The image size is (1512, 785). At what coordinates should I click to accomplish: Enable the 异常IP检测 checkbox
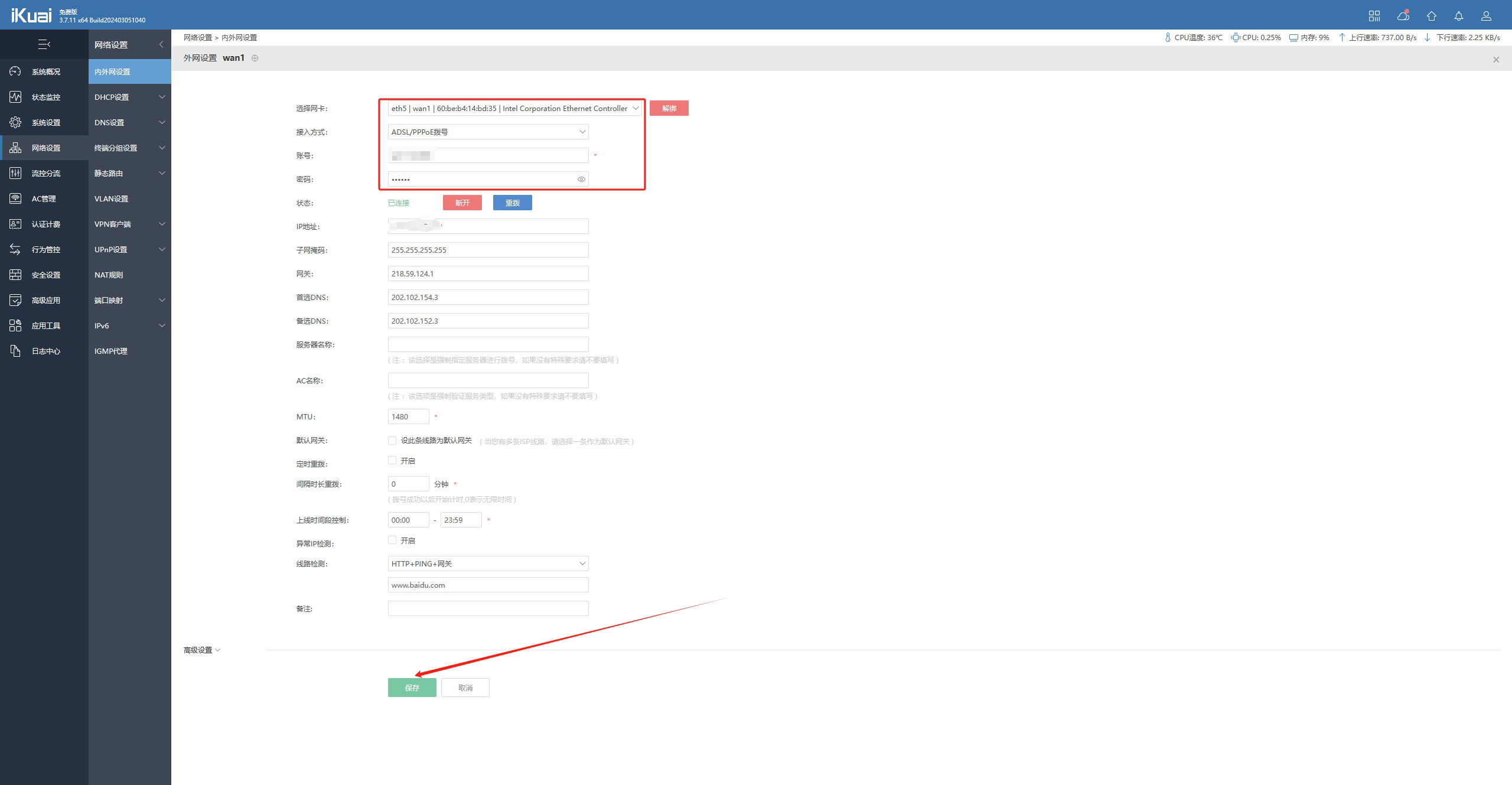[x=392, y=540]
